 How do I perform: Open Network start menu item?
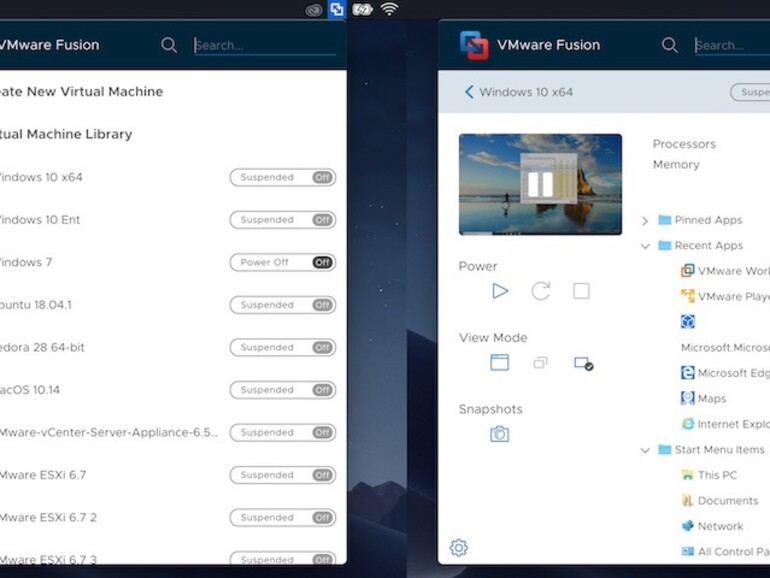[712, 526]
